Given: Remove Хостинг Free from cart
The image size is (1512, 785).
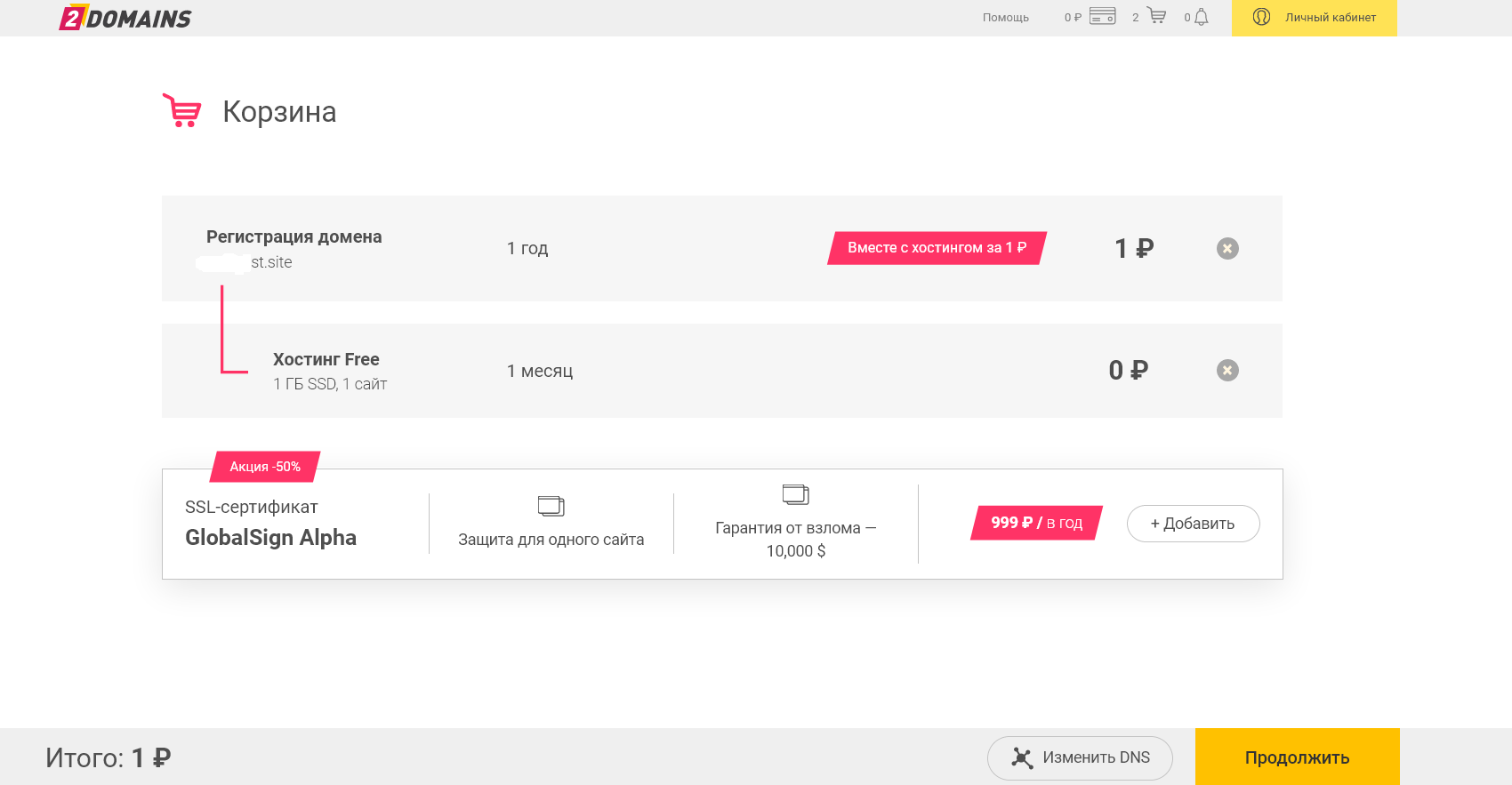Looking at the screenshot, I should (1227, 371).
